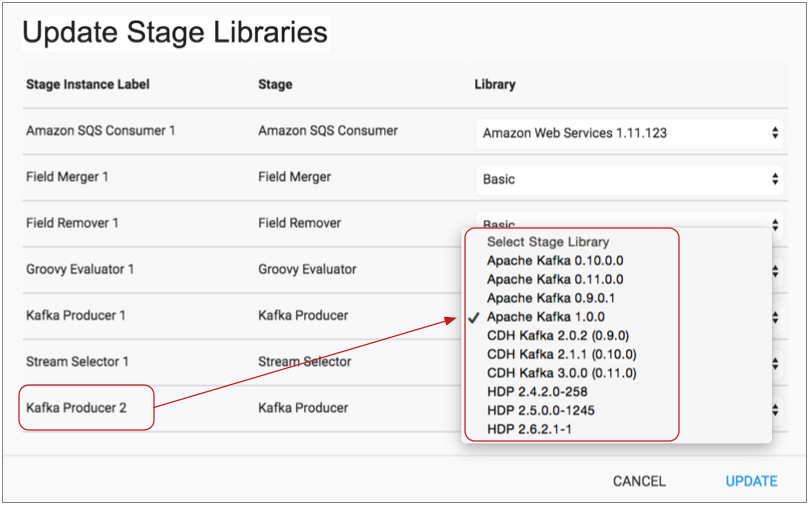Click the Amazon SQS Consumer 1 label
This screenshot has width=808, height=505.
point(100,130)
